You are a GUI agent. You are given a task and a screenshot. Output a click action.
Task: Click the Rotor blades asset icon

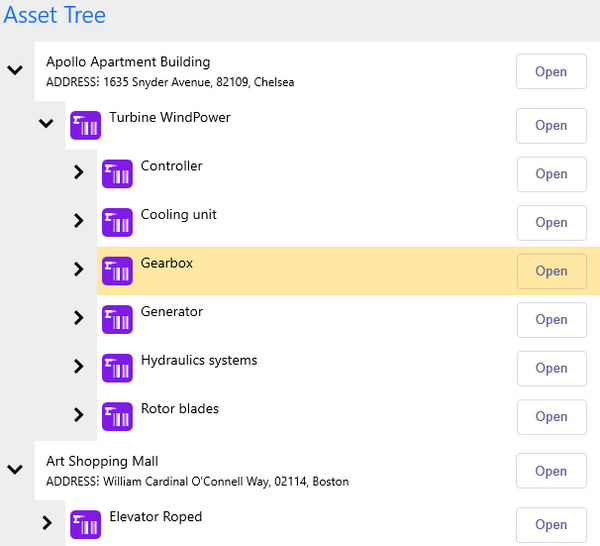pos(118,417)
